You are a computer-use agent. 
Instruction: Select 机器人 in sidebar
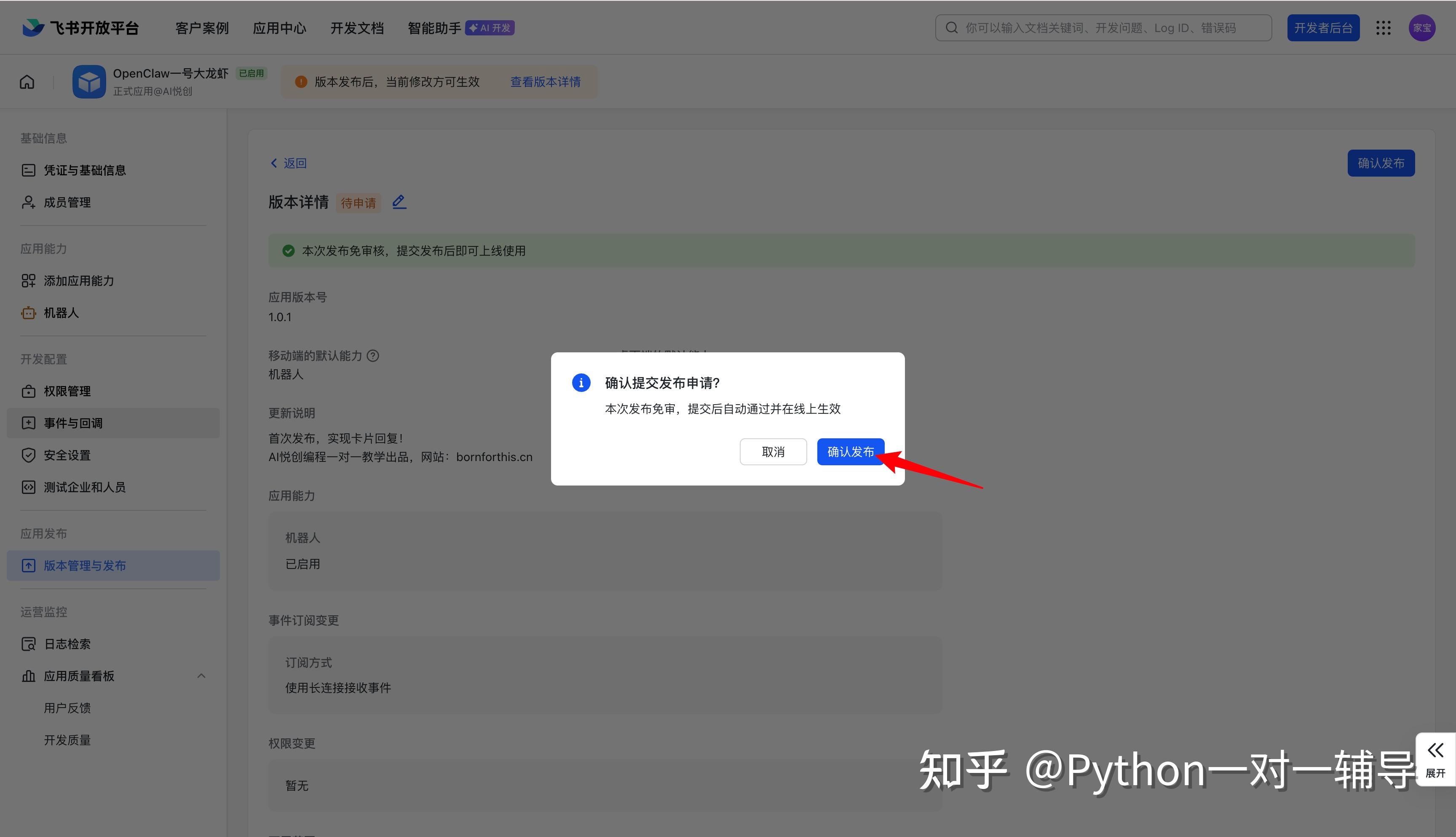(61, 313)
